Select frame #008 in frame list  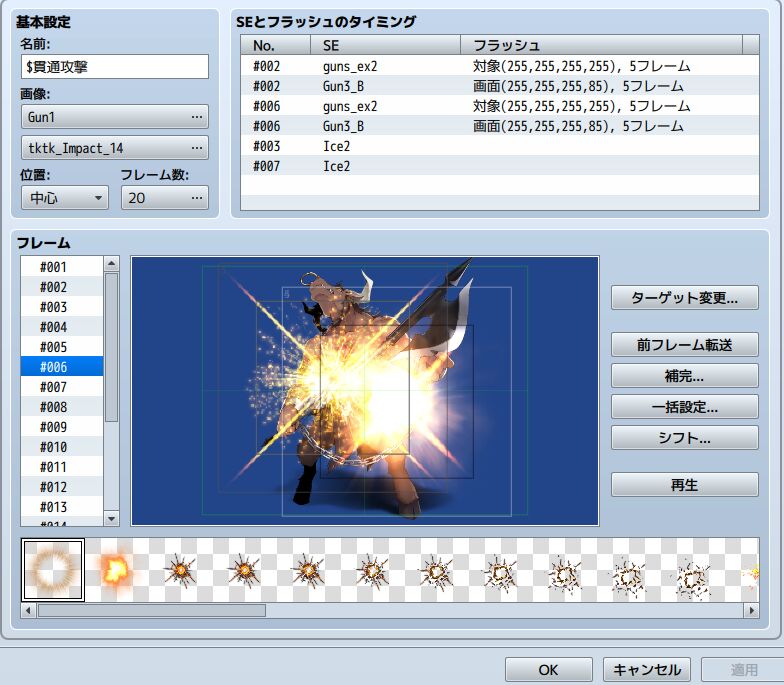click(x=62, y=407)
